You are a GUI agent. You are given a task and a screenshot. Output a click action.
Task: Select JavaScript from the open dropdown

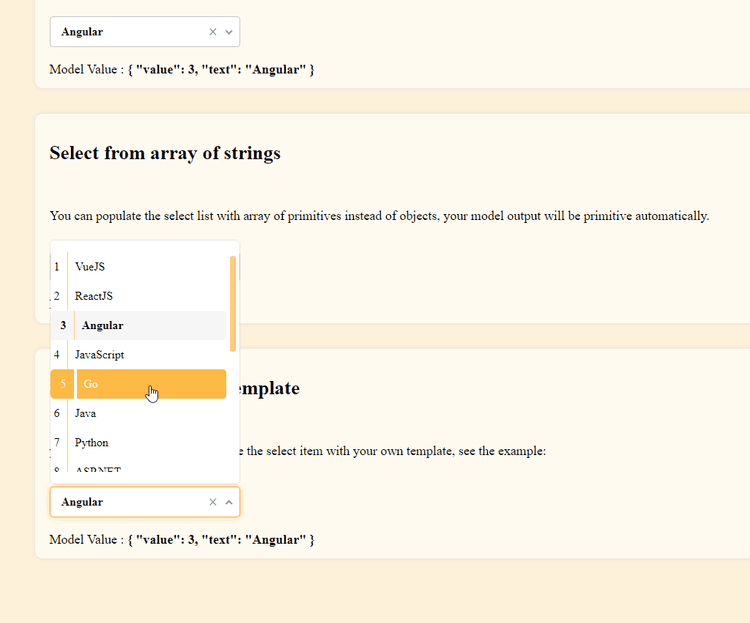pos(100,355)
